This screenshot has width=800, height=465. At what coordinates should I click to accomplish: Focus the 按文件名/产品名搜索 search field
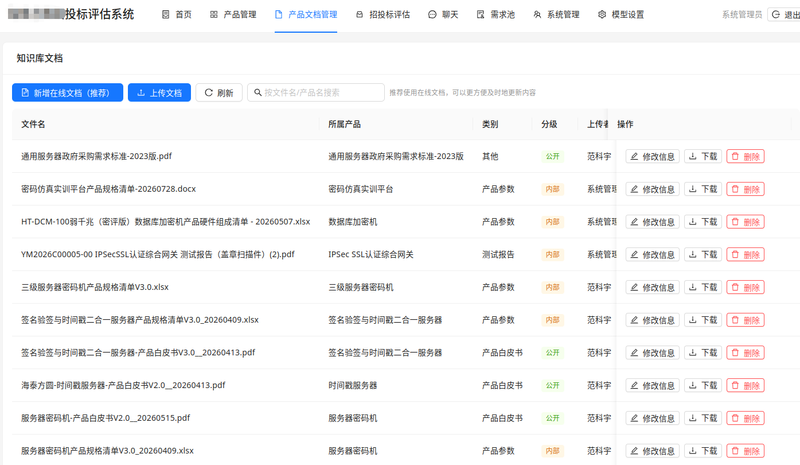point(316,92)
